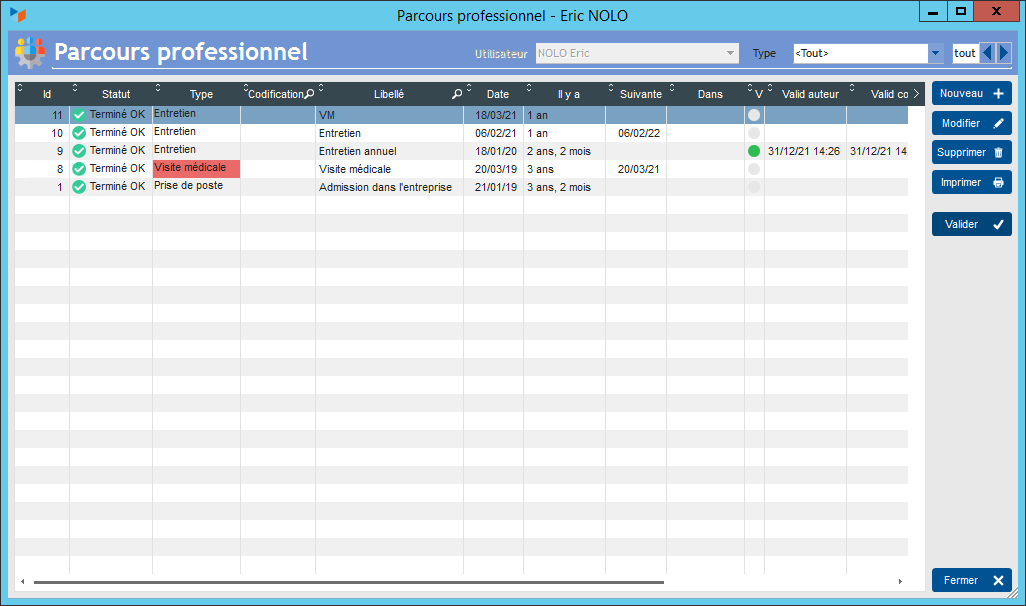Click the search magnifier in Libellé column

[457, 95]
